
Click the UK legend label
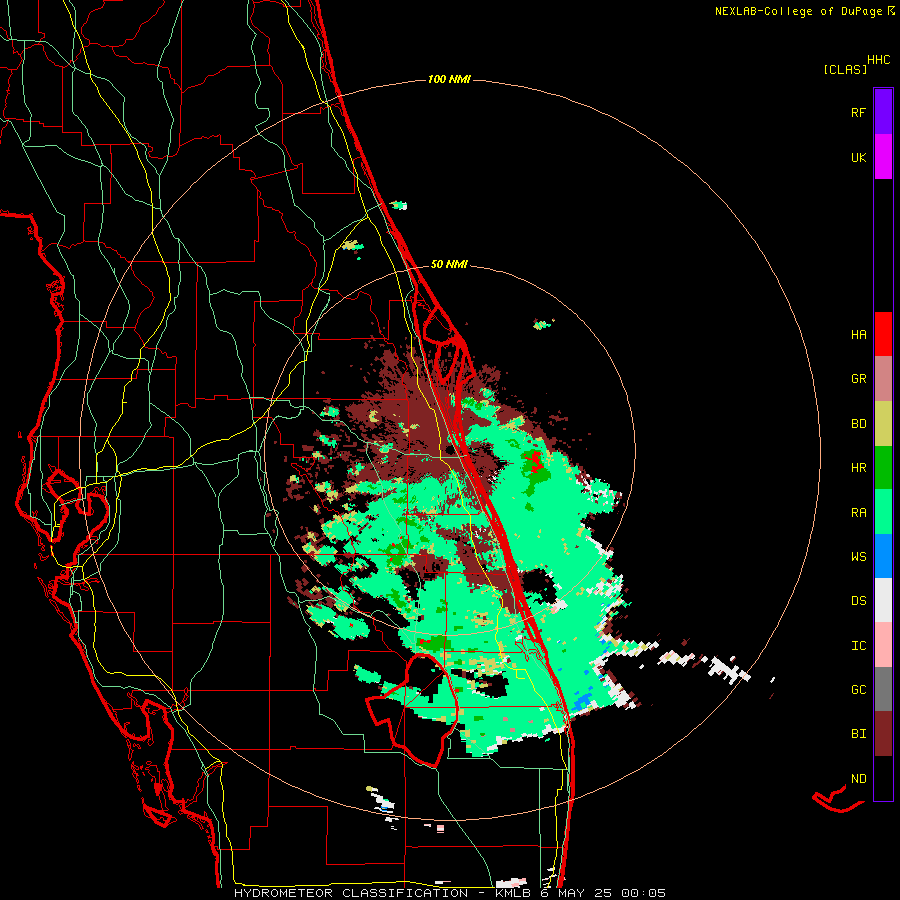tap(859, 158)
